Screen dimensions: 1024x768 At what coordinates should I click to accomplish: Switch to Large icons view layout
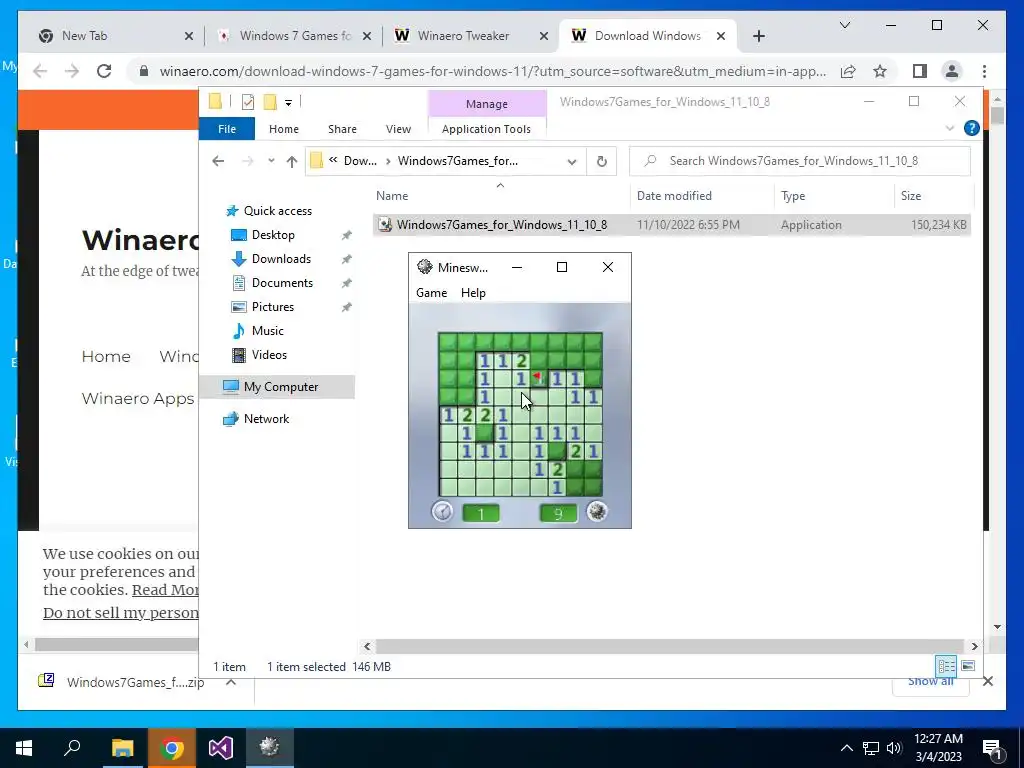[968, 666]
